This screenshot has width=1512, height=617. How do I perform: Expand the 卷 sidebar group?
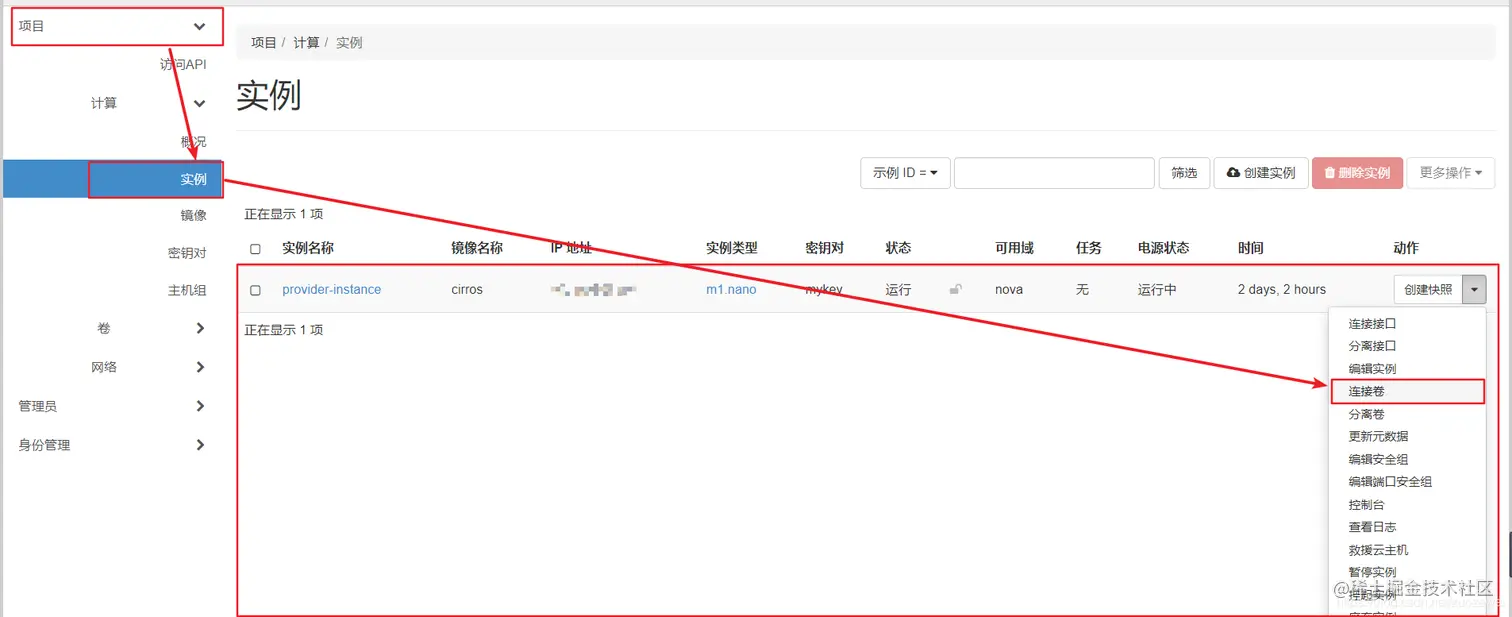point(200,328)
